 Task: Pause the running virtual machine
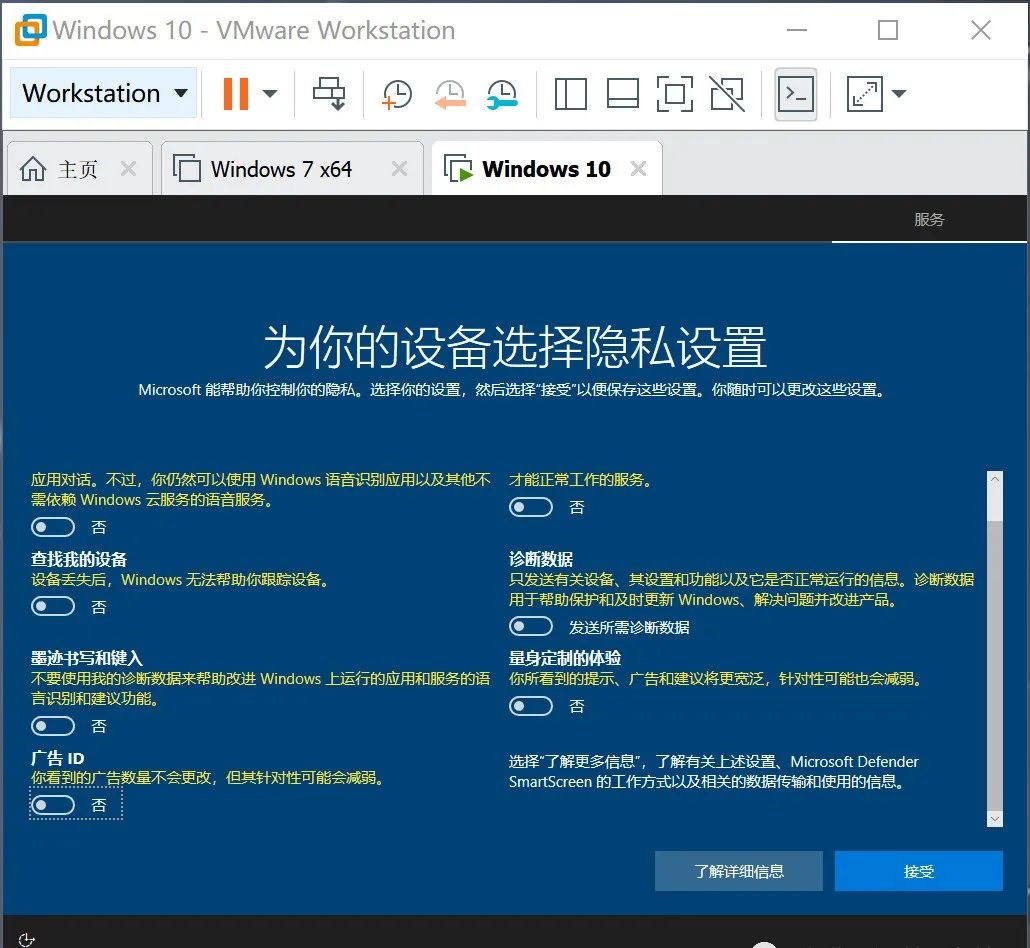coord(235,93)
